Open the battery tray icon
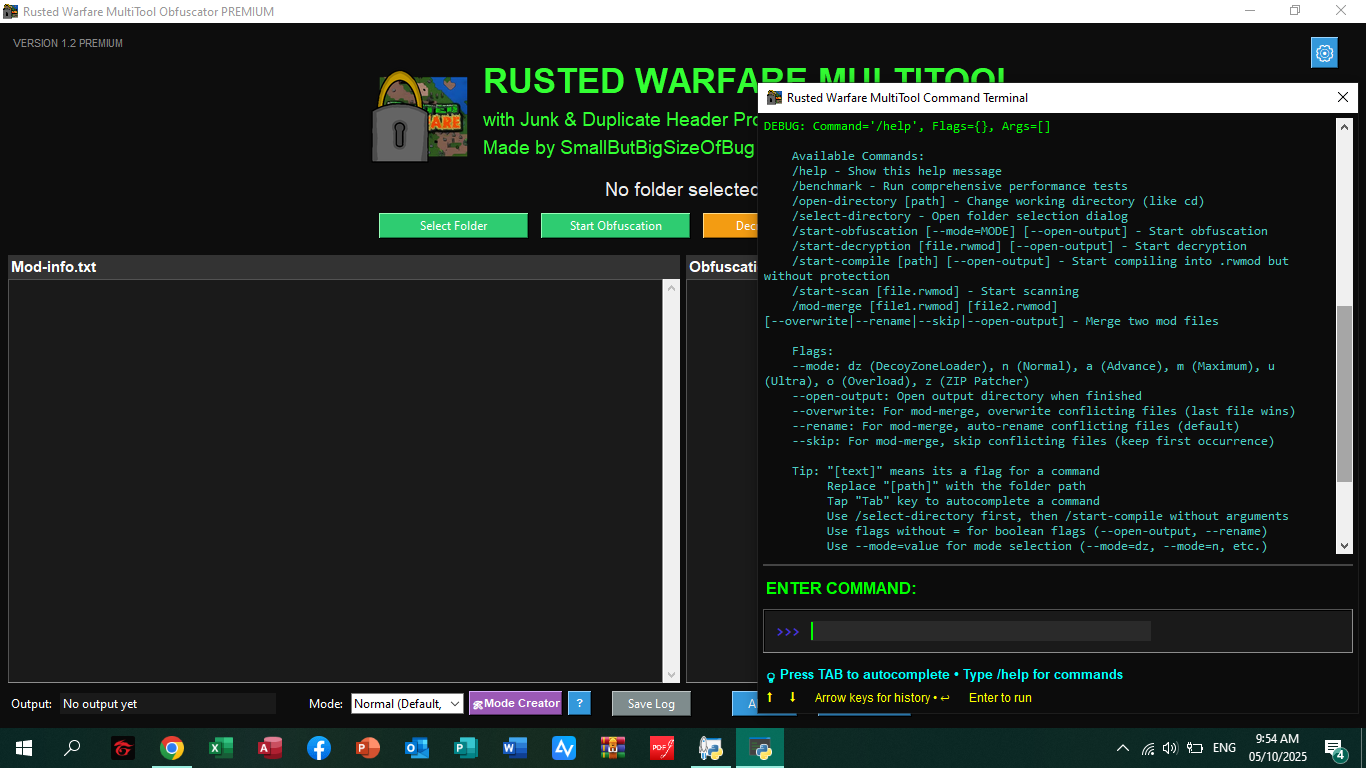The image size is (1366, 768). pos(1194,748)
